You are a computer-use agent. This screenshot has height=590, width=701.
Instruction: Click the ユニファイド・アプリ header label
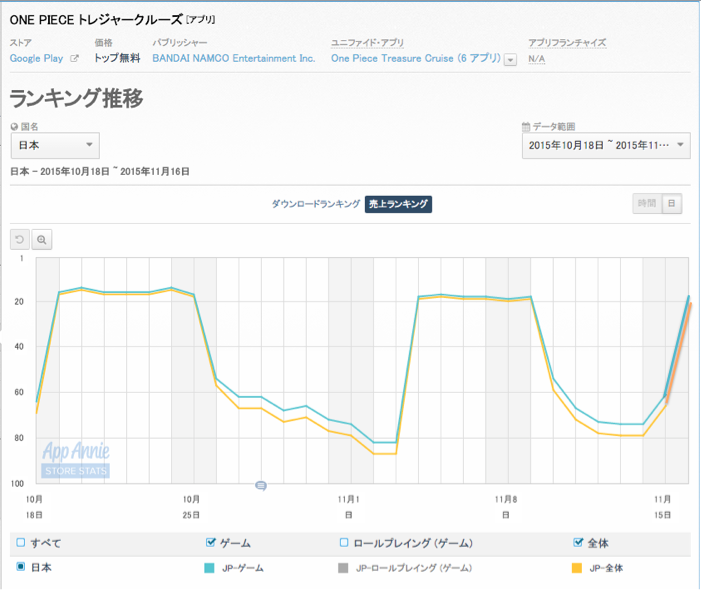367,42
